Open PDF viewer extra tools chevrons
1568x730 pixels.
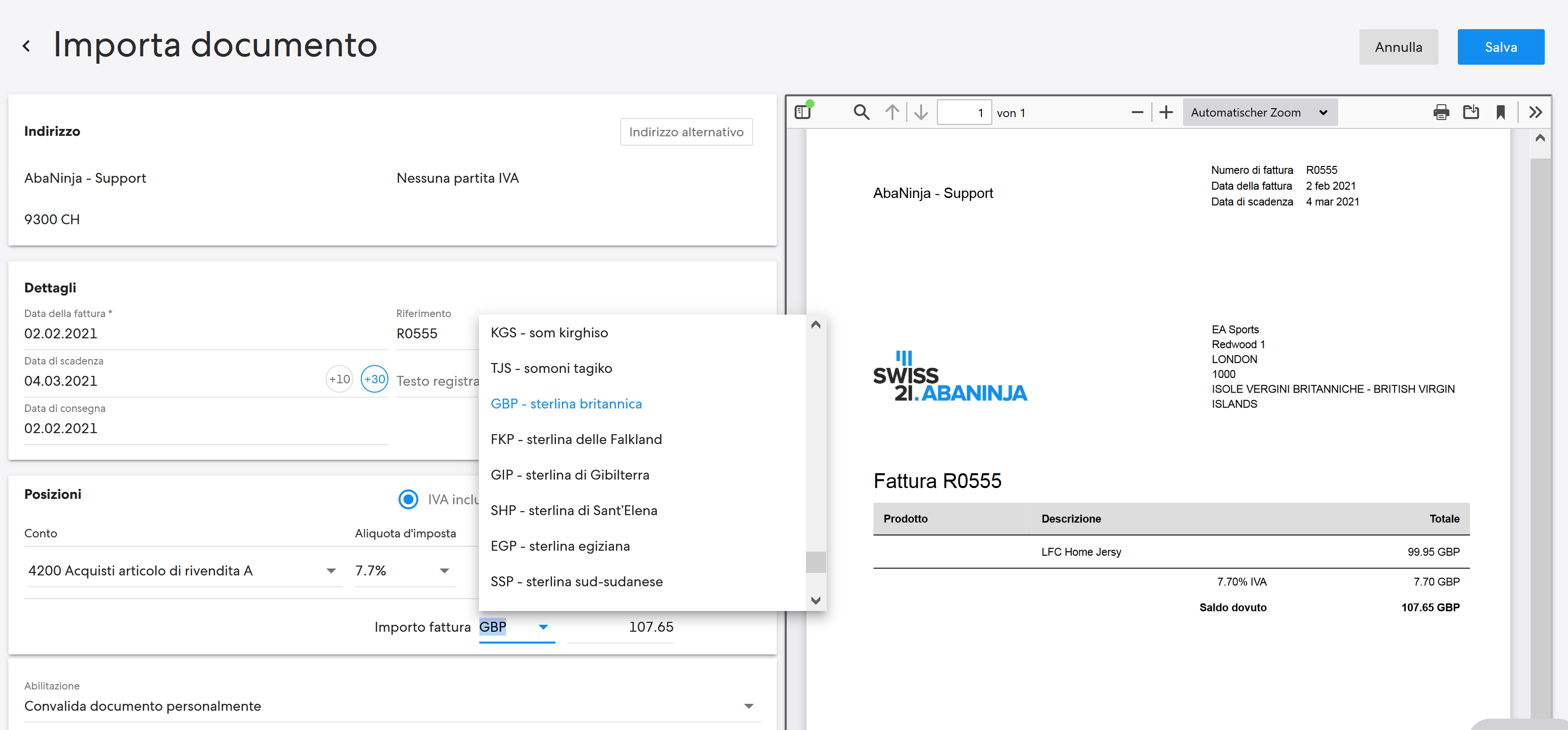click(1535, 112)
